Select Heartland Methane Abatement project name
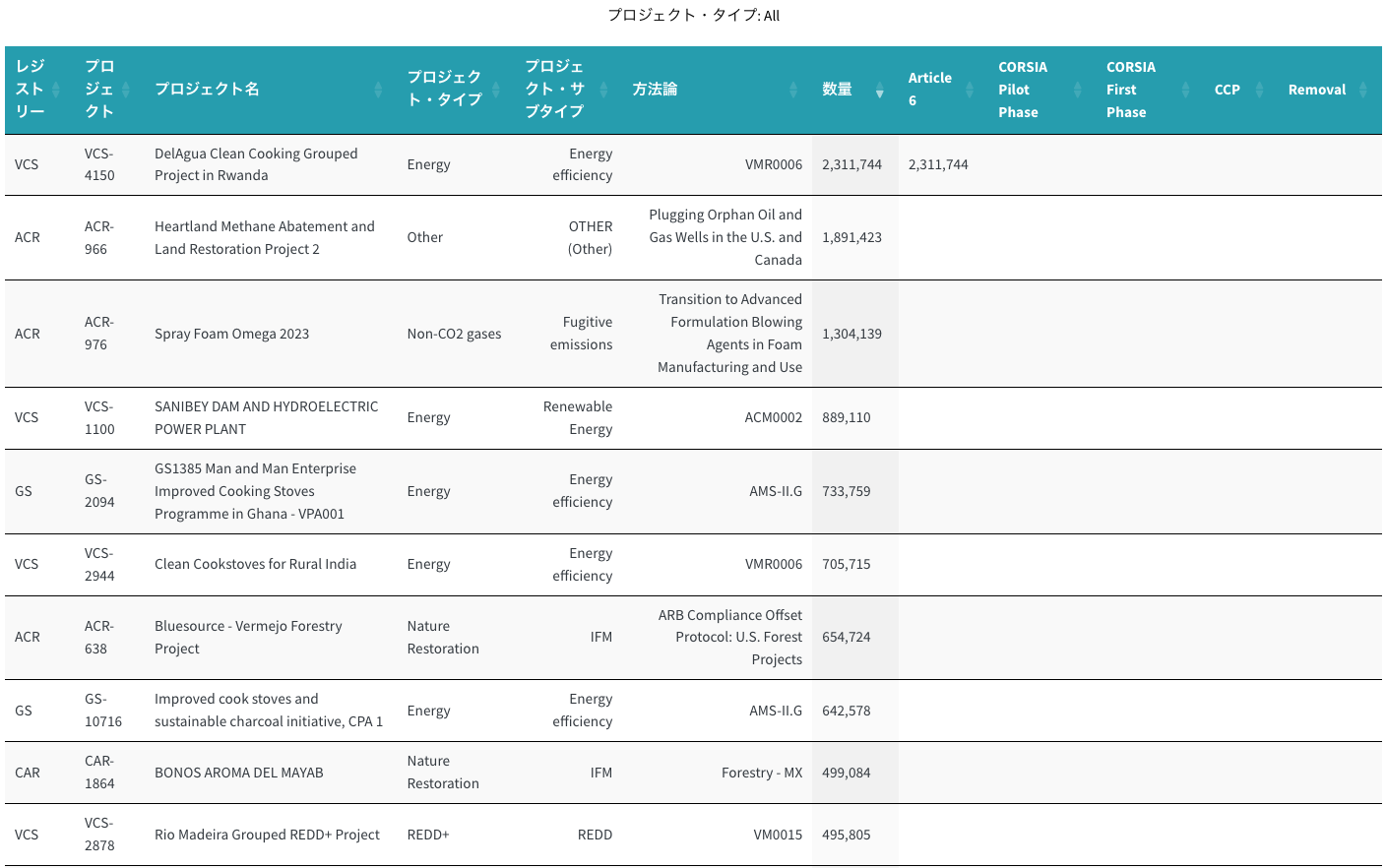This screenshot has height=868, width=1386. (x=264, y=237)
